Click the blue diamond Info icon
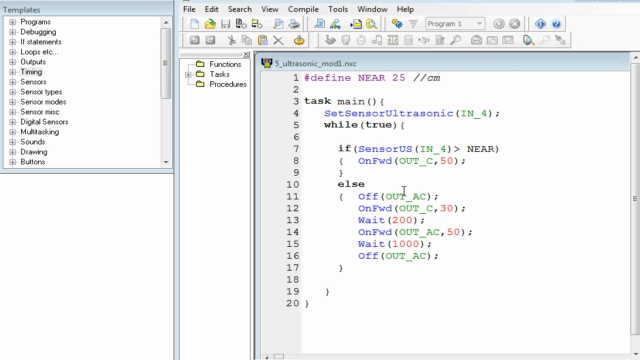This screenshot has width=640, height=360. tap(540, 24)
